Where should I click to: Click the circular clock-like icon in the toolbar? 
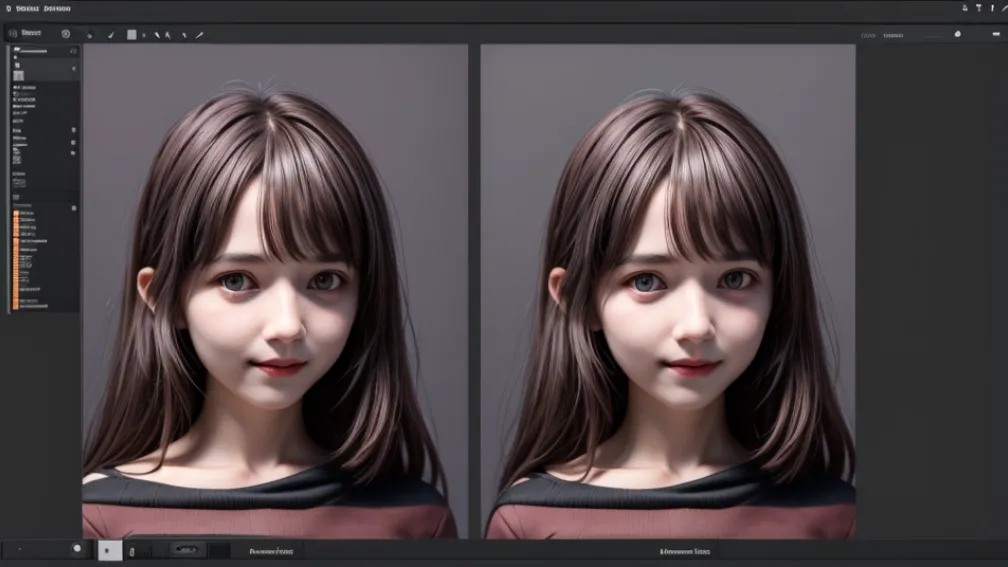66,34
